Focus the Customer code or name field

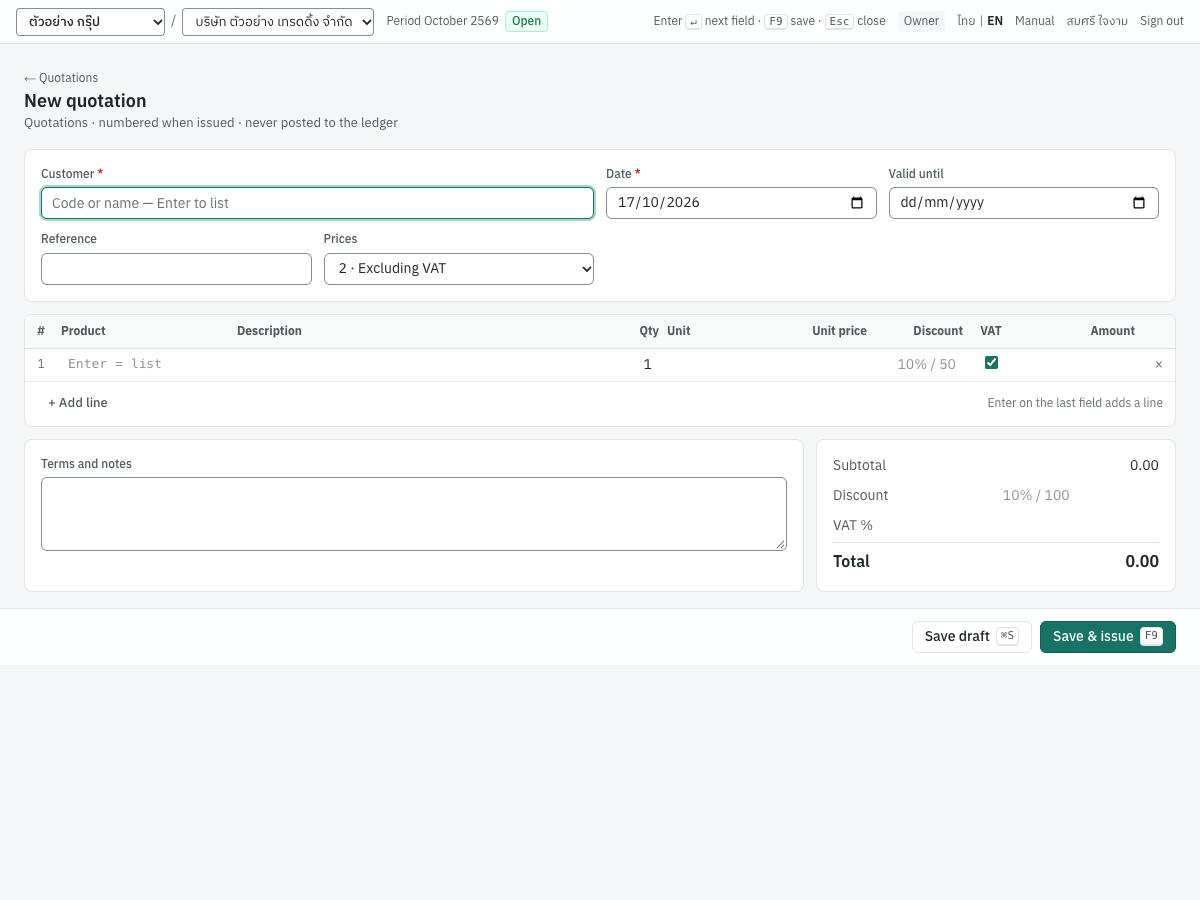point(317,203)
